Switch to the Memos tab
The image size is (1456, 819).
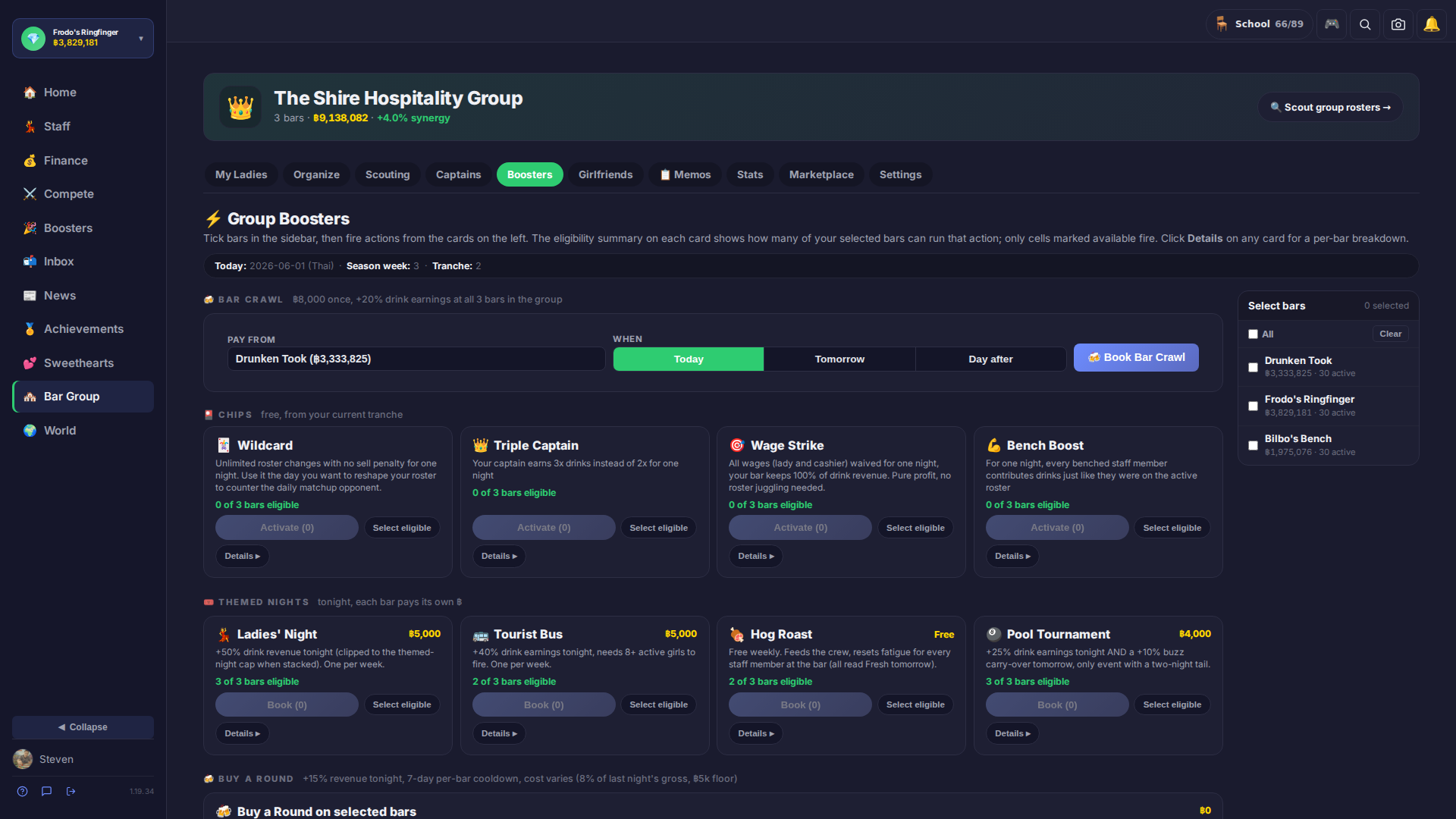pyautogui.click(x=685, y=174)
